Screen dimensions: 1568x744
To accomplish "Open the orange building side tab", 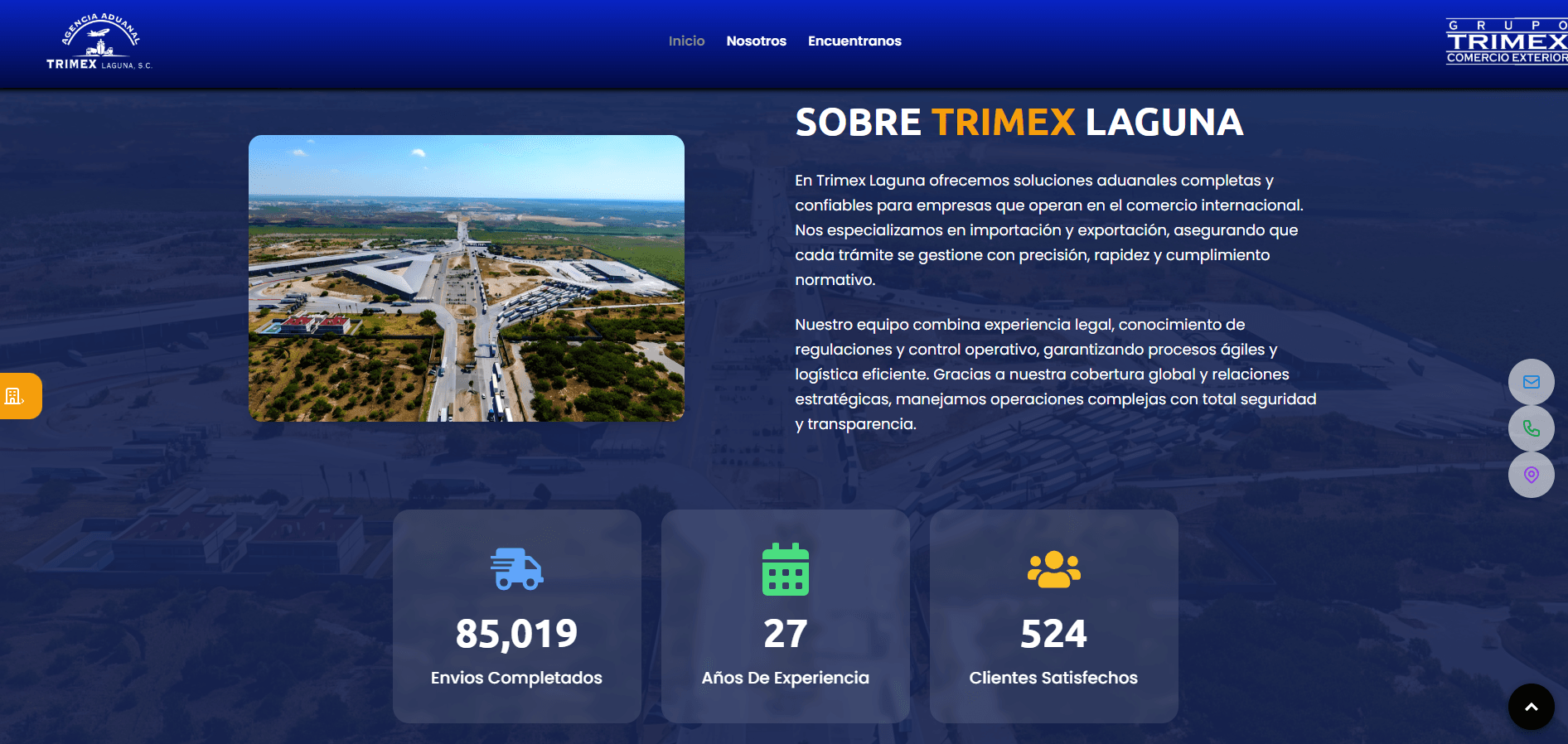I will 20,396.
